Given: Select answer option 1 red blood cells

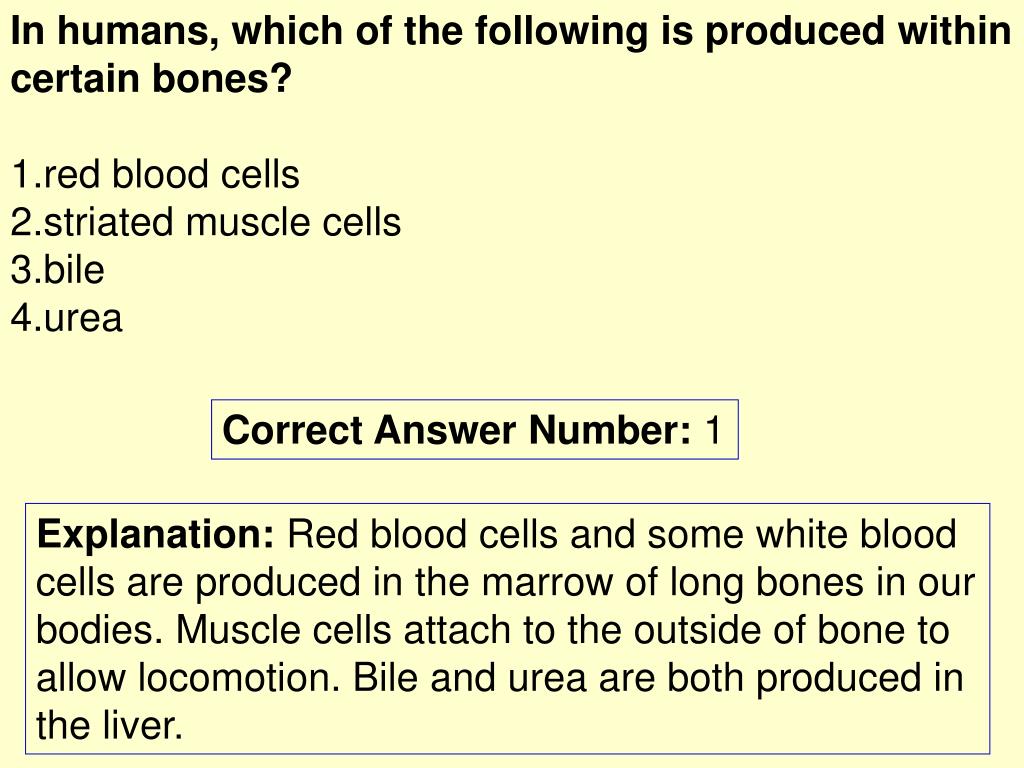Looking at the screenshot, I should point(155,174).
